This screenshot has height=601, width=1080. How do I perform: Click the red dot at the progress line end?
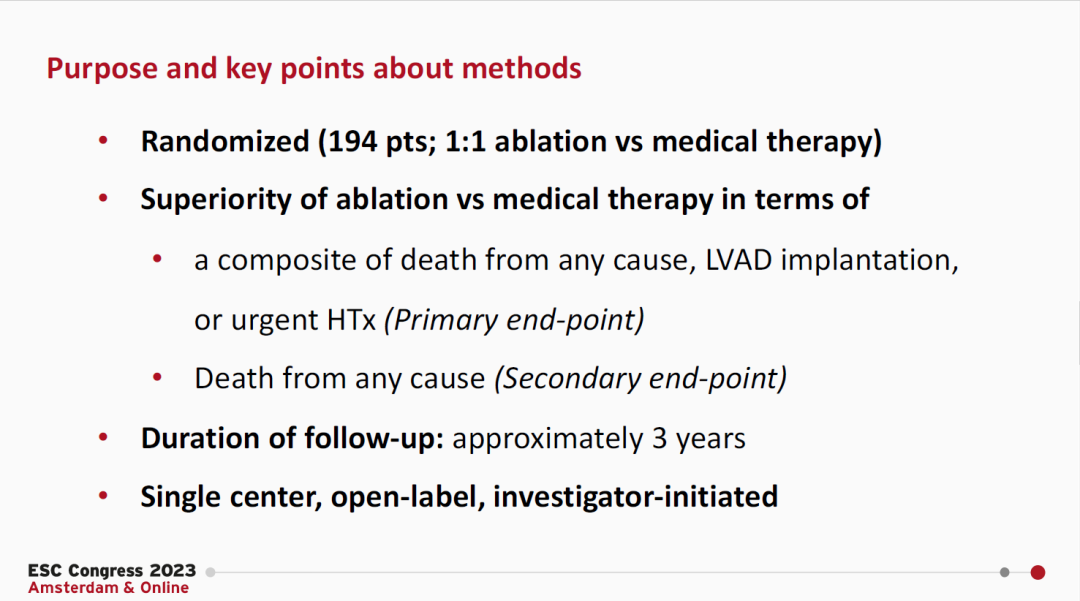coord(1037,572)
